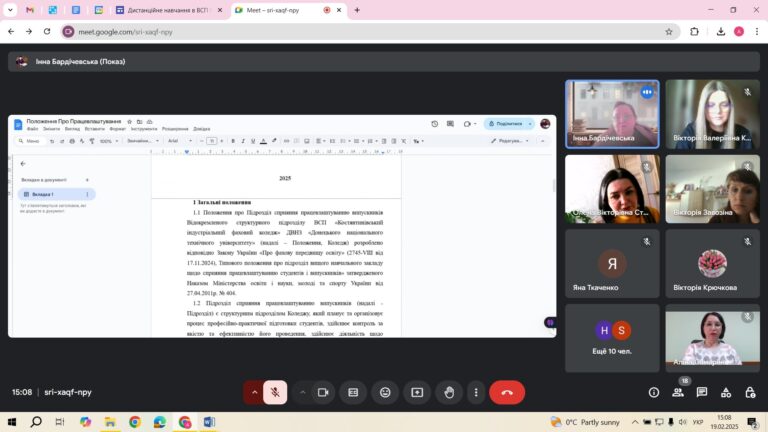Switch to the Gmail tab
Image resolution: width=768 pixels, height=432 pixels.
pyautogui.click(x=30, y=10)
